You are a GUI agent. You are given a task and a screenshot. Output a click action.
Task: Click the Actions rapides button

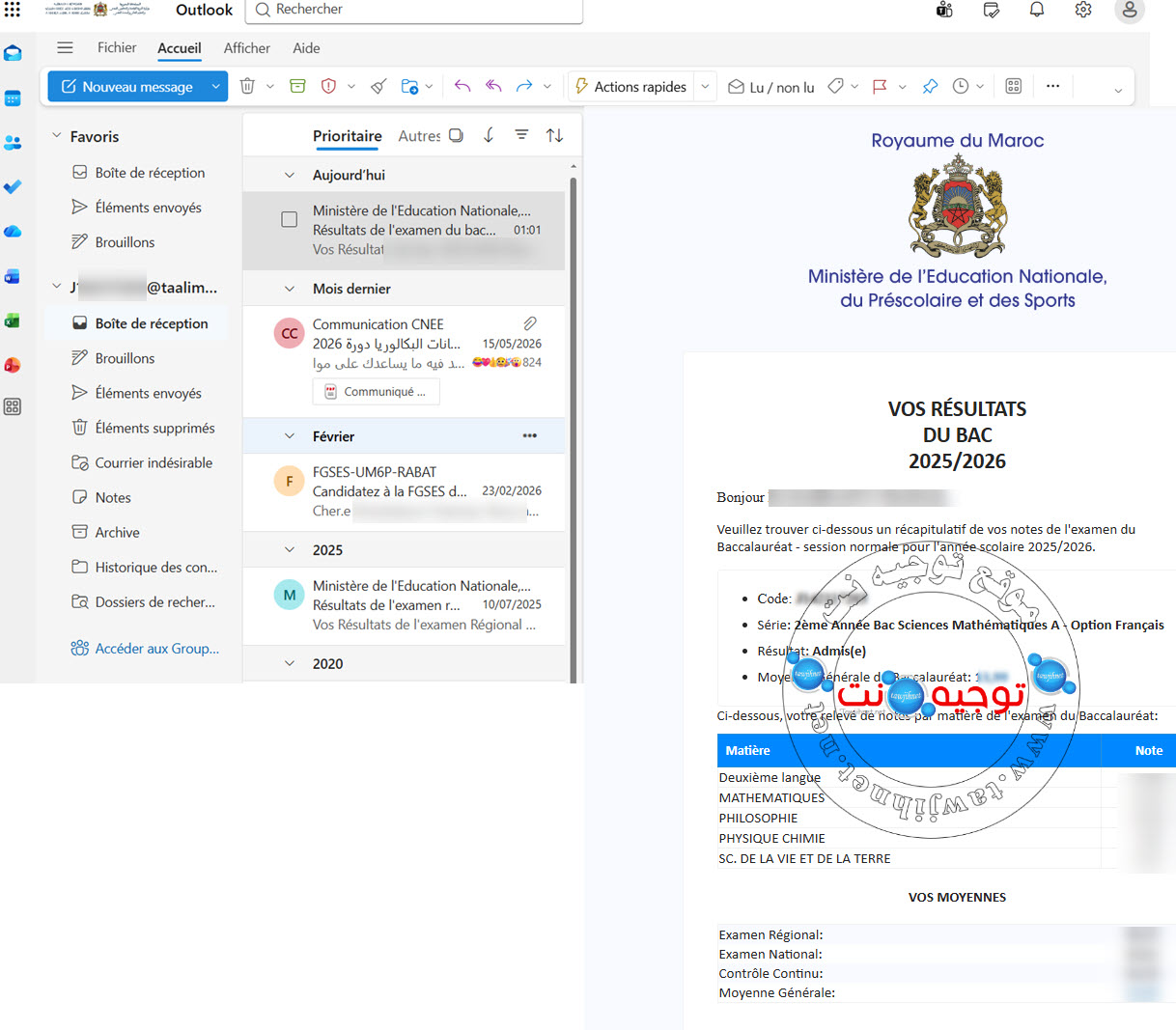click(x=631, y=86)
